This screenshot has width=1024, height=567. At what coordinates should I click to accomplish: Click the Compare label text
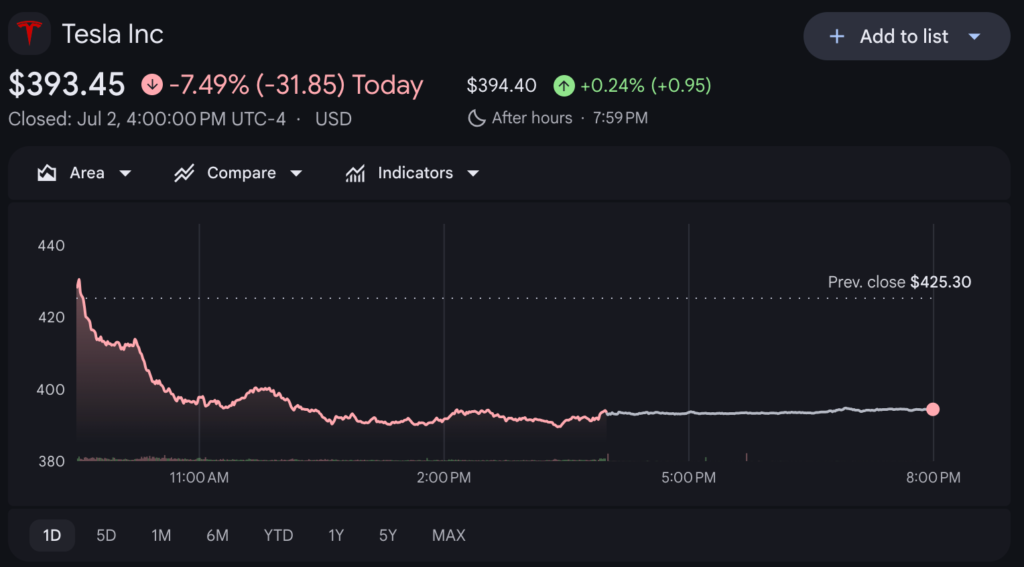pyautogui.click(x=241, y=173)
